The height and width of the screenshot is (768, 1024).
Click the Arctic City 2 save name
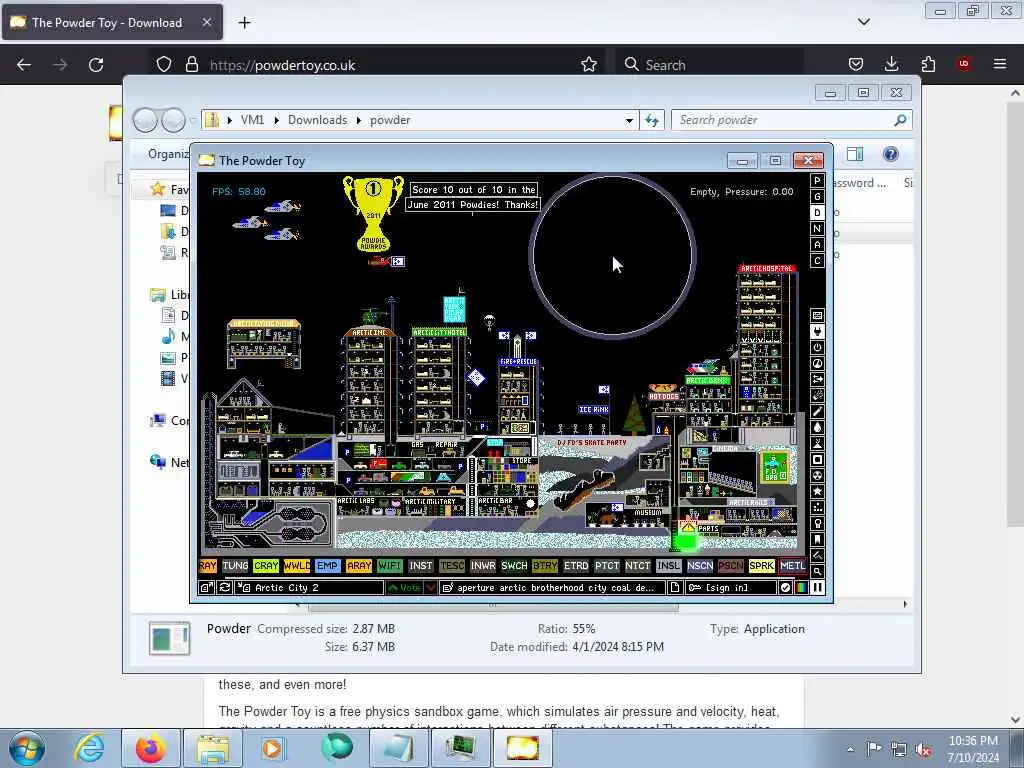310,588
